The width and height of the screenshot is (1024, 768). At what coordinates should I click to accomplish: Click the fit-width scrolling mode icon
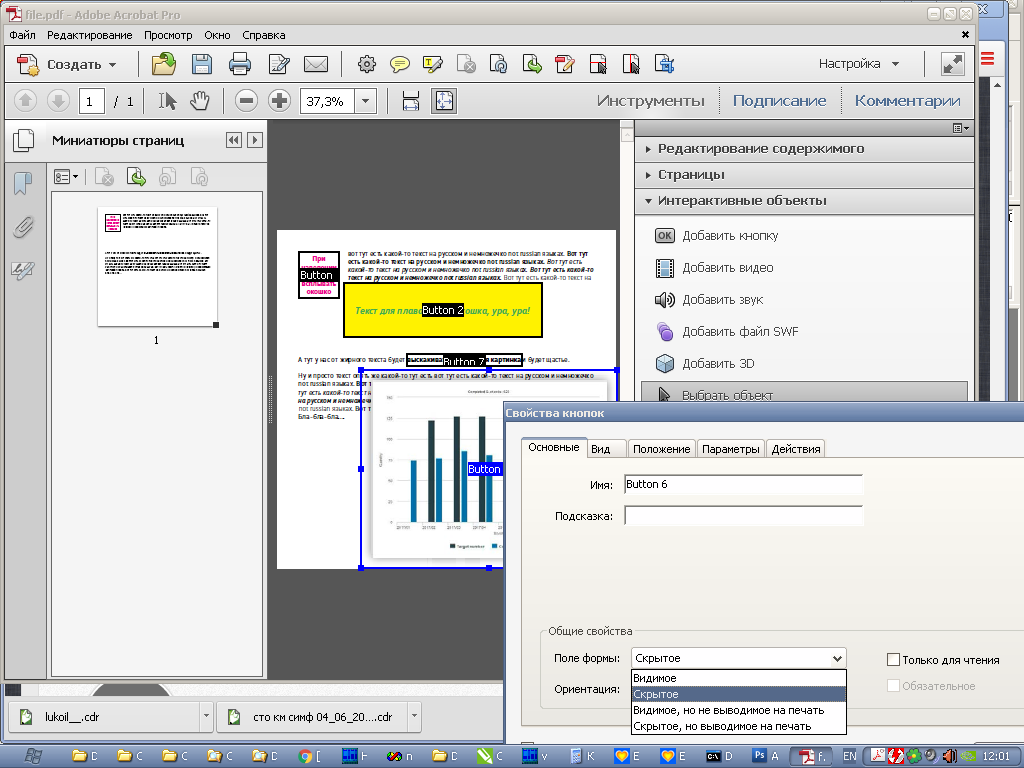411,101
